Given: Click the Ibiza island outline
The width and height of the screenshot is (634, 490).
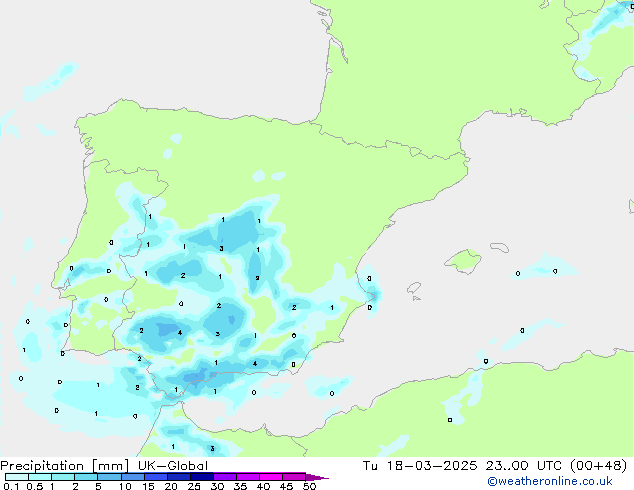Looking at the screenshot, I should pyautogui.click(x=414, y=288).
